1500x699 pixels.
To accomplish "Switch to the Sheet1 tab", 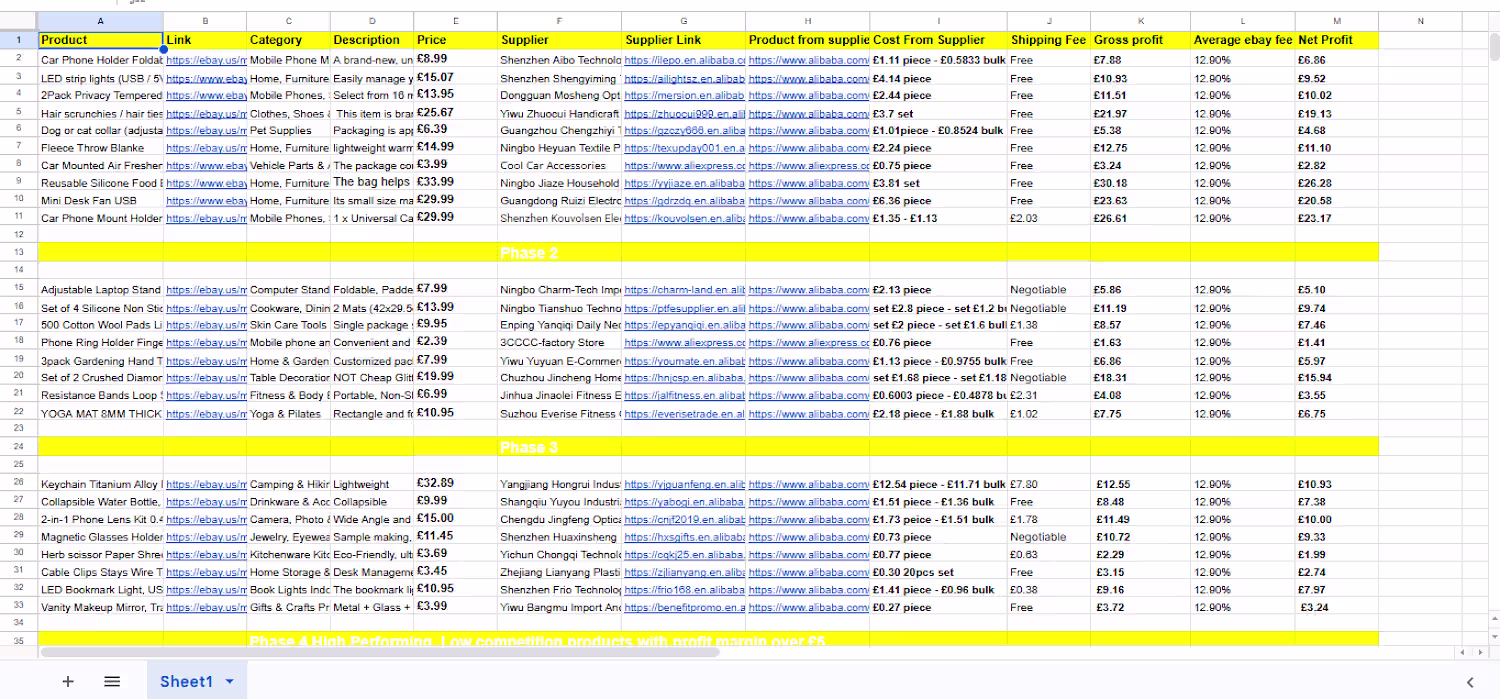I will click(x=186, y=682).
